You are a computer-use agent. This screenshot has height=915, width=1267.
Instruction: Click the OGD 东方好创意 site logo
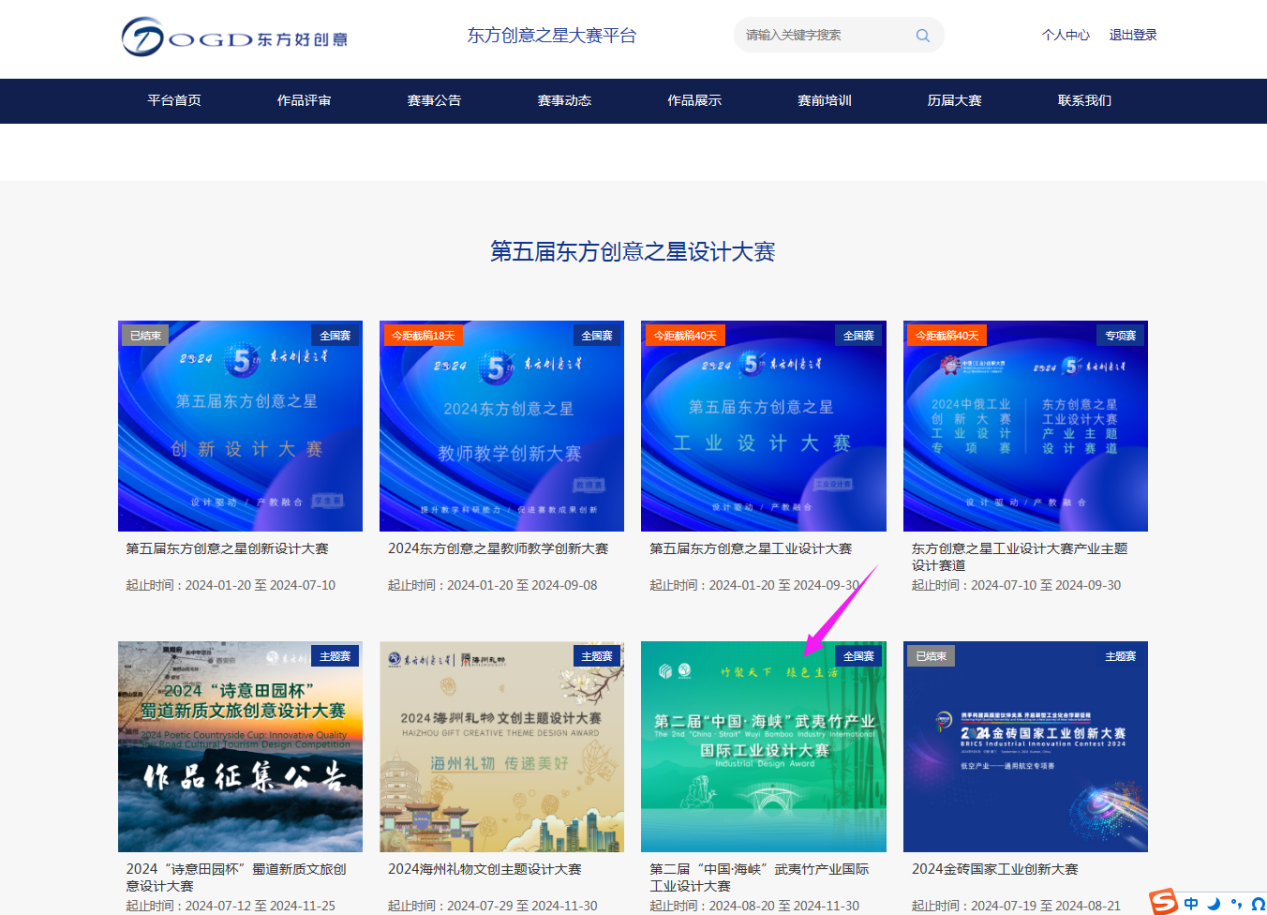point(235,38)
